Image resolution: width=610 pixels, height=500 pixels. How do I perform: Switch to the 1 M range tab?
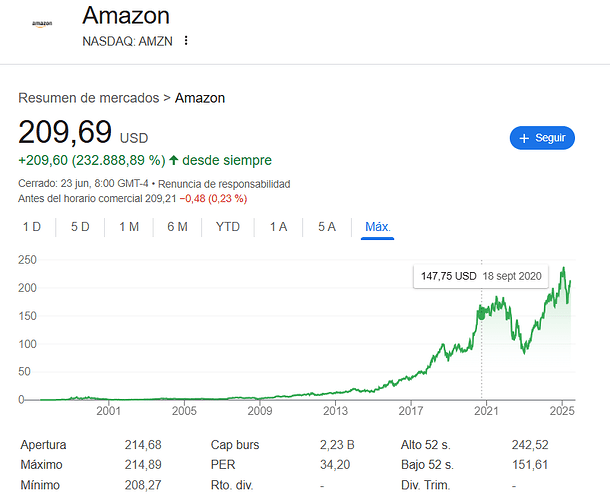129,227
